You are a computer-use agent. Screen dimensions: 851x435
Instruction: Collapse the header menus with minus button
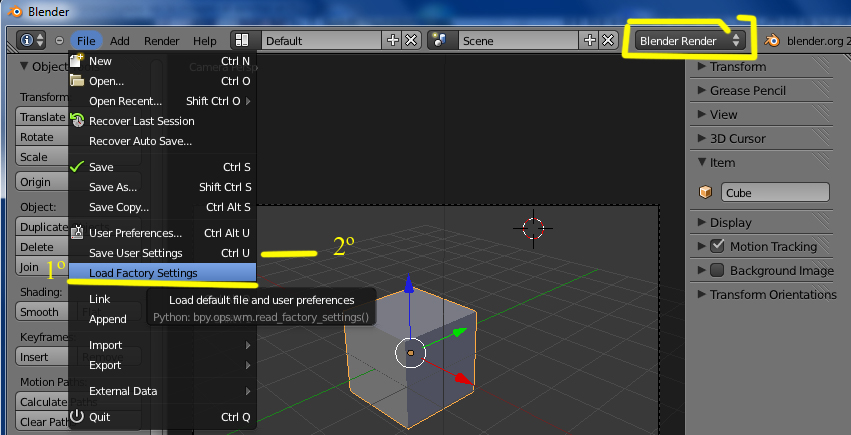coord(60,41)
